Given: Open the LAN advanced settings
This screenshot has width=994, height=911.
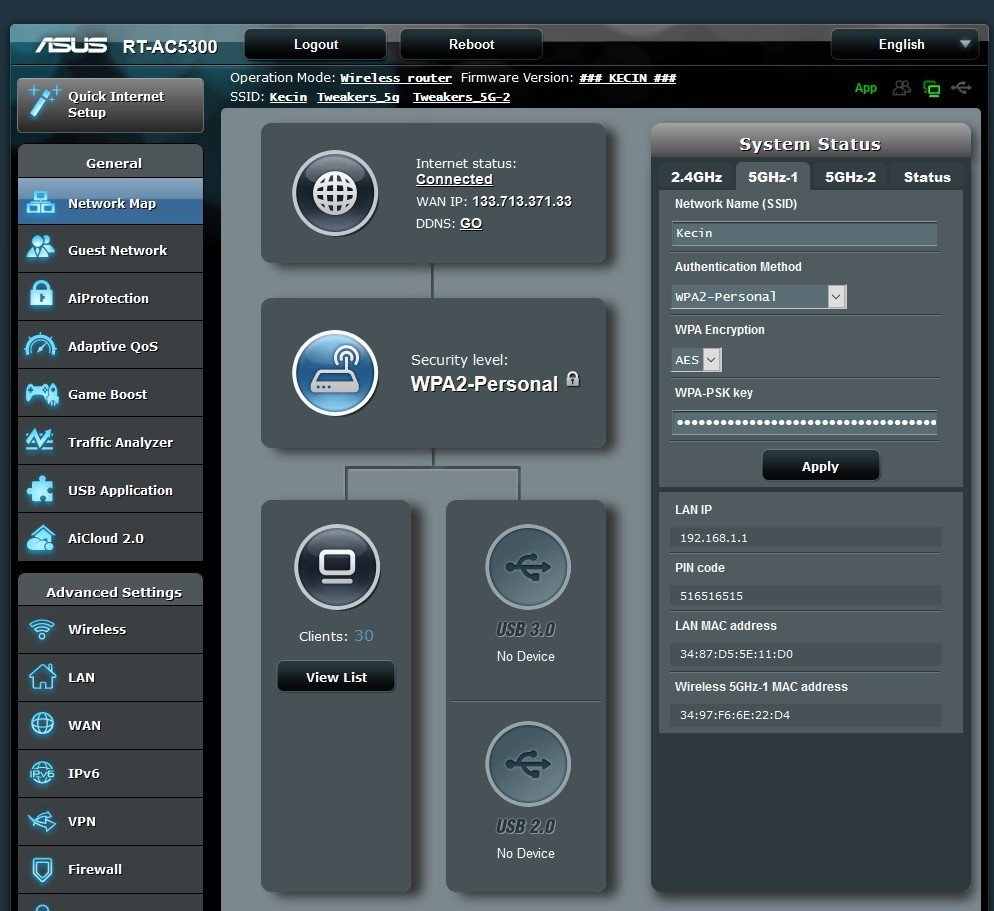Looking at the screenshot, I should [x=110, y=677].
